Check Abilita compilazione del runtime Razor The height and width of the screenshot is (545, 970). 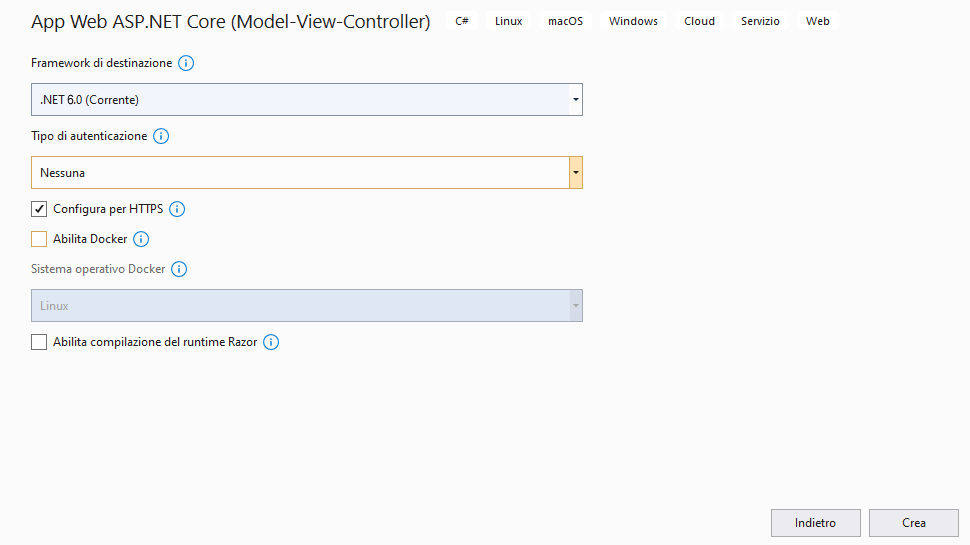(x=39, y=342)
